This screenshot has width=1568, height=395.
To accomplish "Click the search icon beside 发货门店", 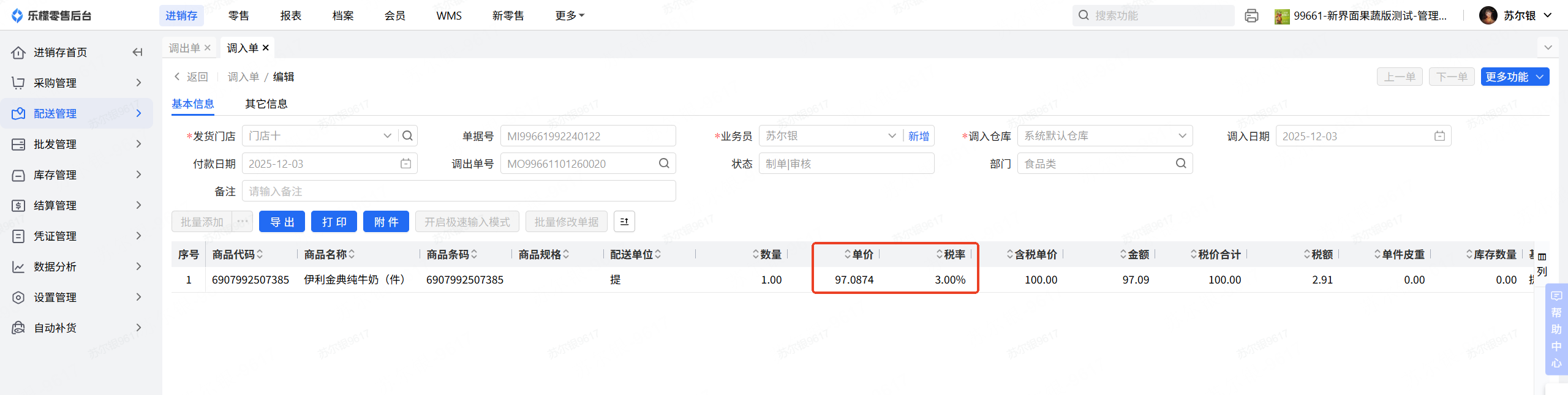I will [x=407, y=136].
